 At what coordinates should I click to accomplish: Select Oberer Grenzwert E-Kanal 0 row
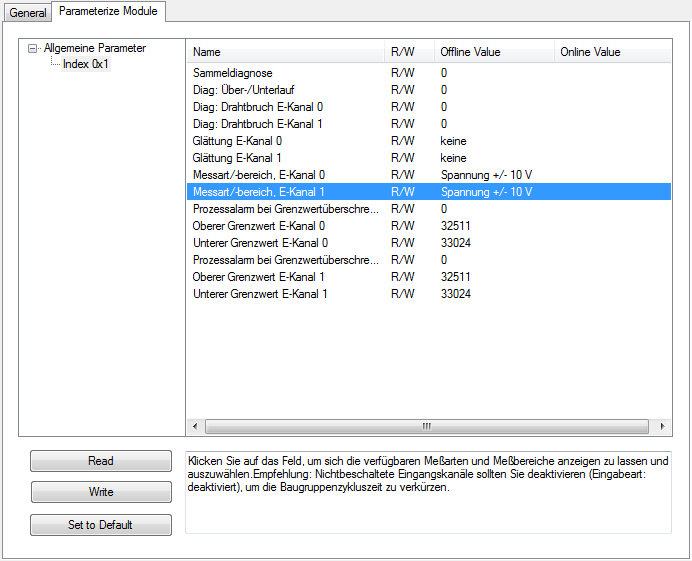429,226
